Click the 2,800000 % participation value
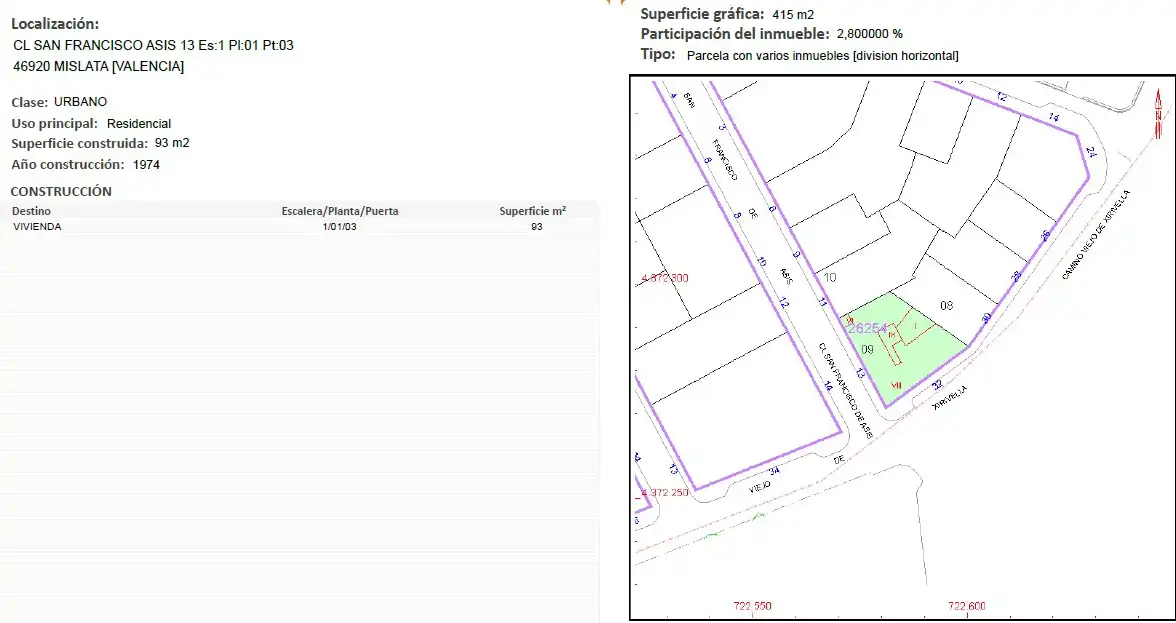Viewport: 1176px width, 623px height. [x=870, y=34]
